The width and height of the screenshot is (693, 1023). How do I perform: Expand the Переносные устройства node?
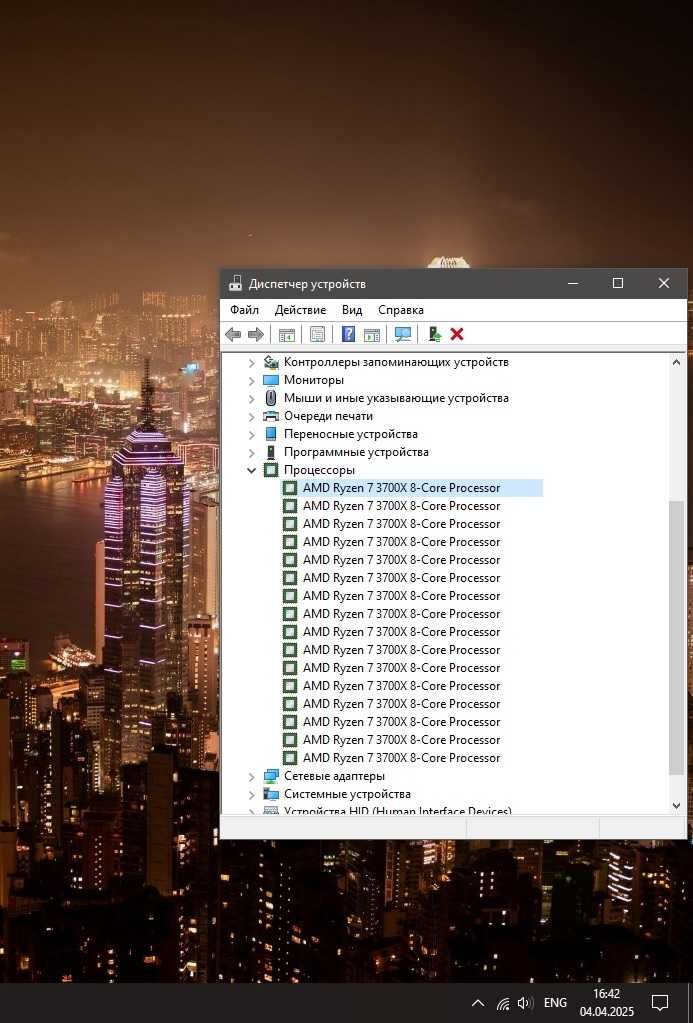252,435
